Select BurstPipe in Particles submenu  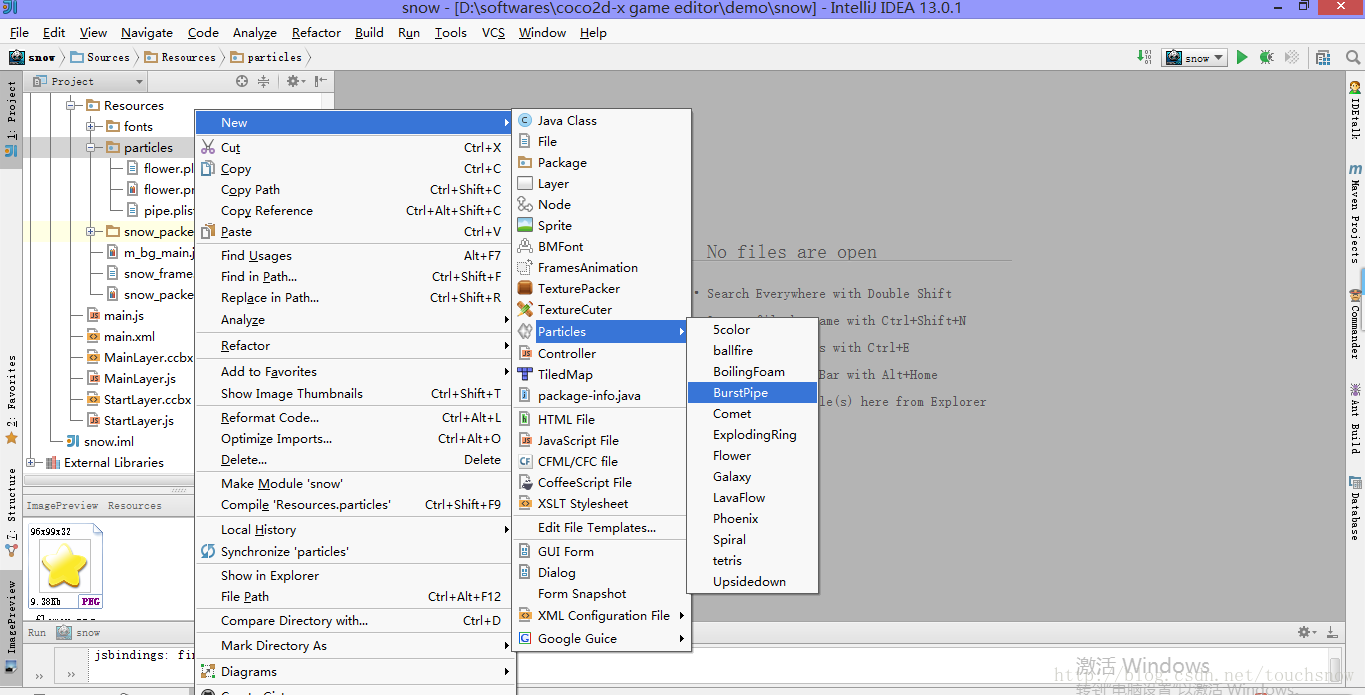tap(752, 392)
